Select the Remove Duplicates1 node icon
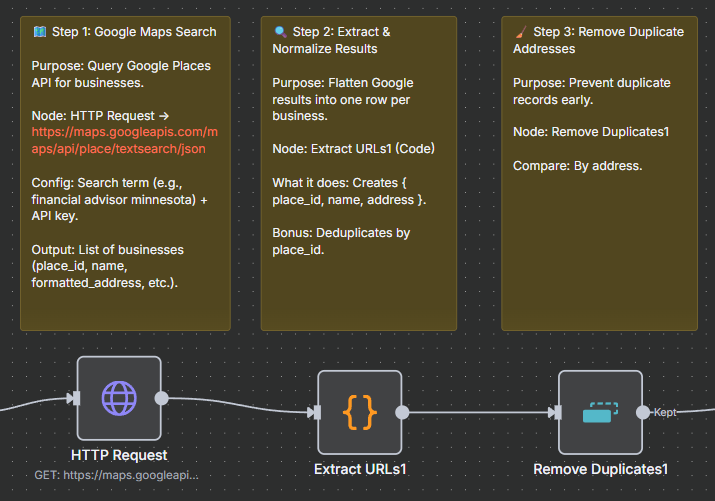This screenshot has width=715, height=501. point(601,412)
